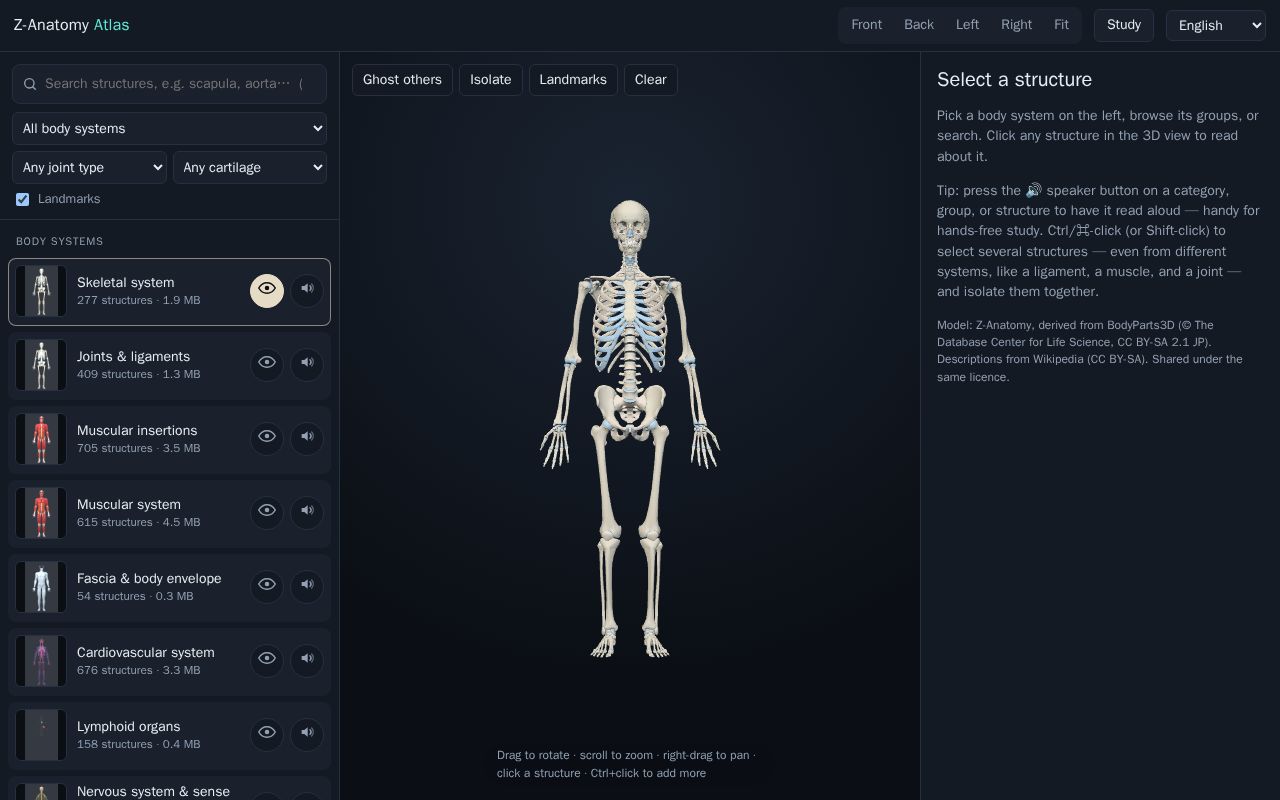Play audio for Muscular insertions
Image resolution: width=1280 pixels, height=800 pixels.
point(307,437)
